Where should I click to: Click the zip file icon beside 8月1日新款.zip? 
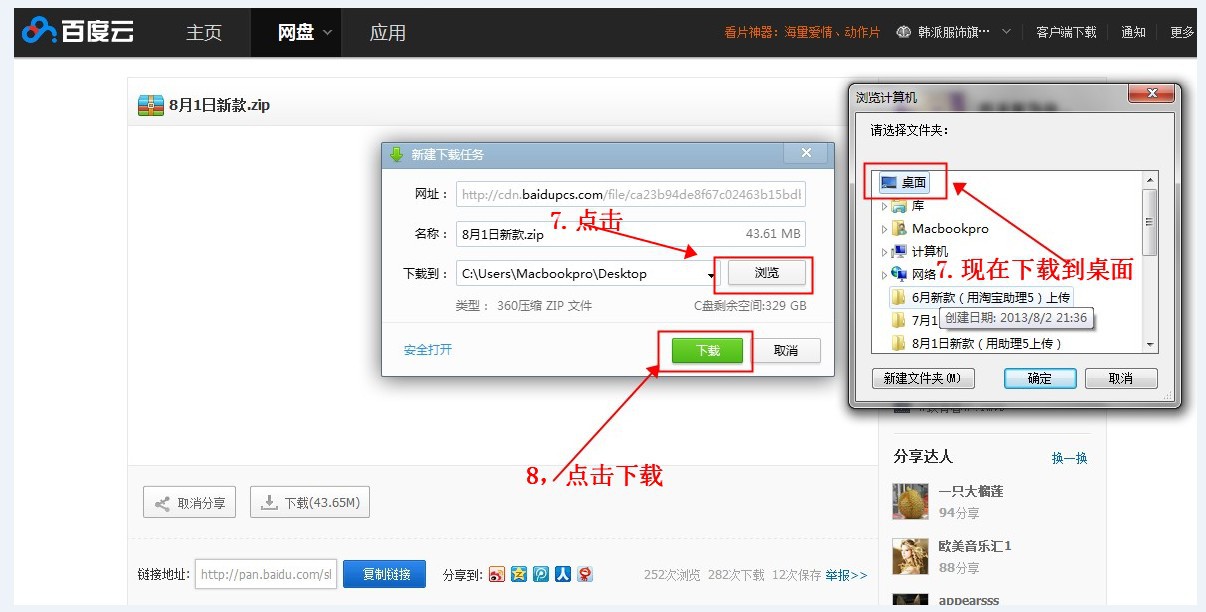150,104
